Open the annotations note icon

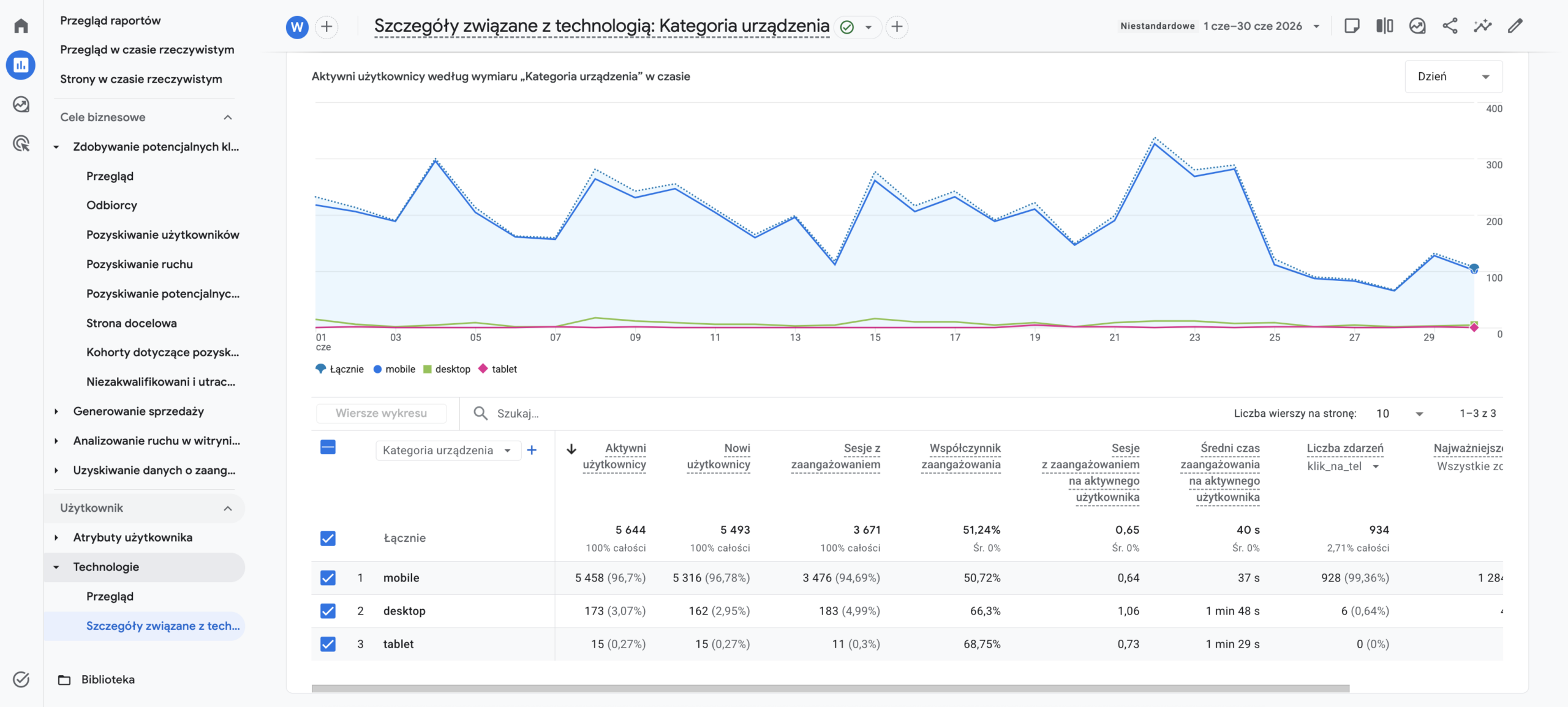pos(1352,26)
